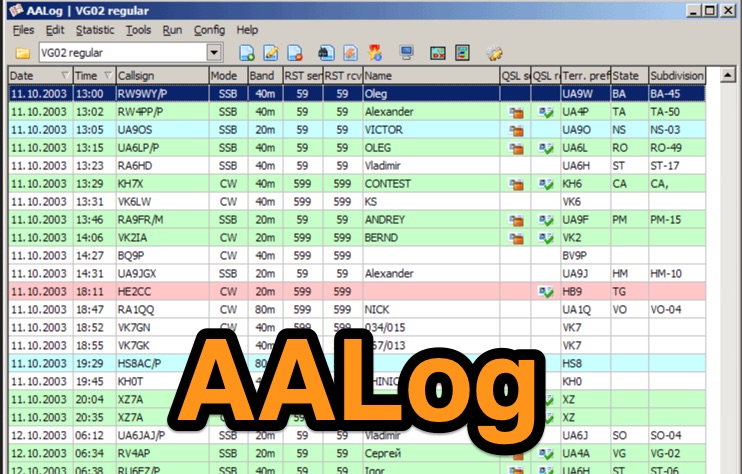
Task: Toggle sort arrow on the Time column
Action: 108,75
